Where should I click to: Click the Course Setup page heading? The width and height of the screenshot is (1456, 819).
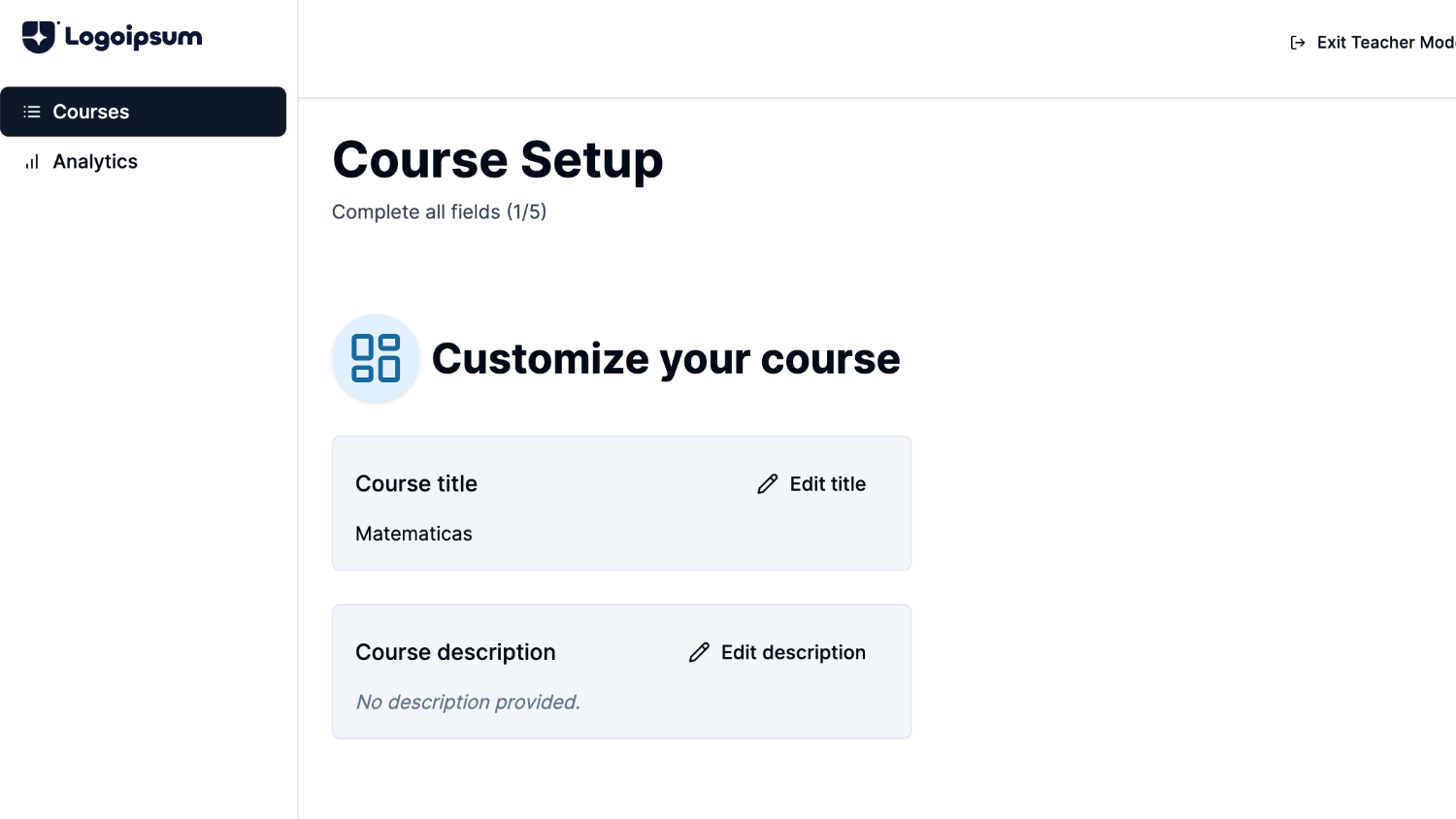[x=497, y=160]
